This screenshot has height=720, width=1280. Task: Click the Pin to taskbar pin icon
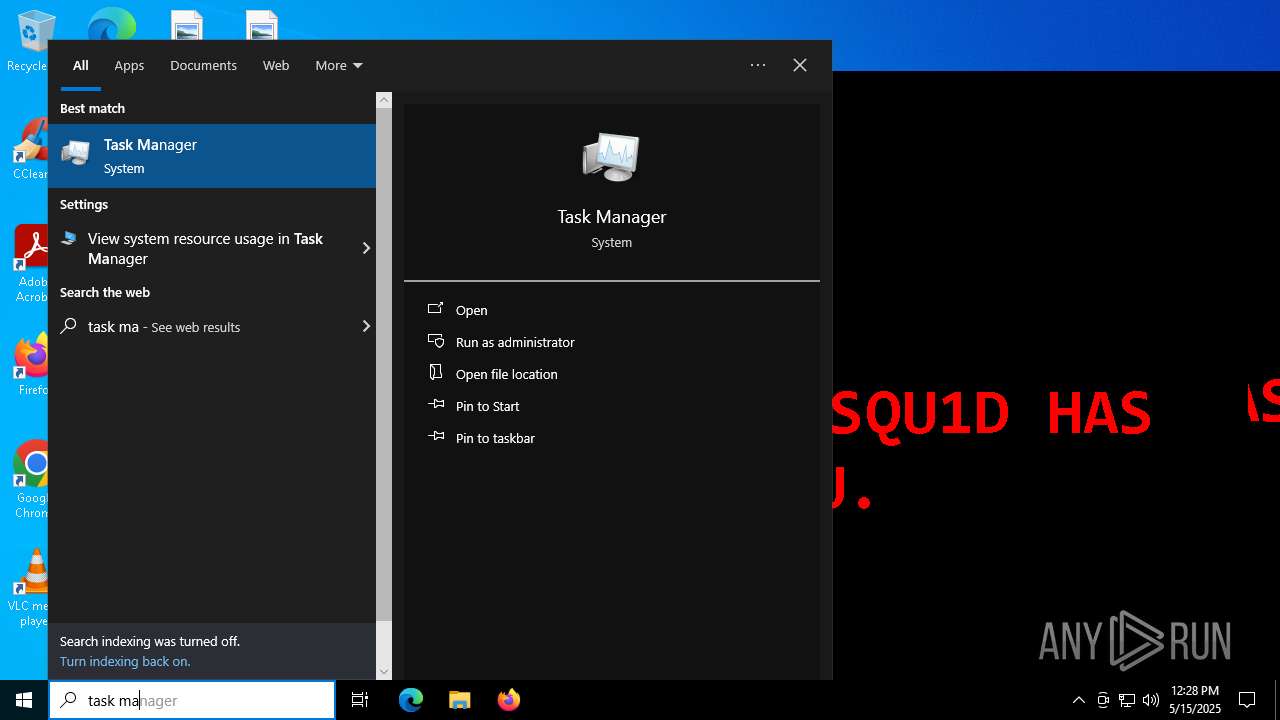point(436,437)
